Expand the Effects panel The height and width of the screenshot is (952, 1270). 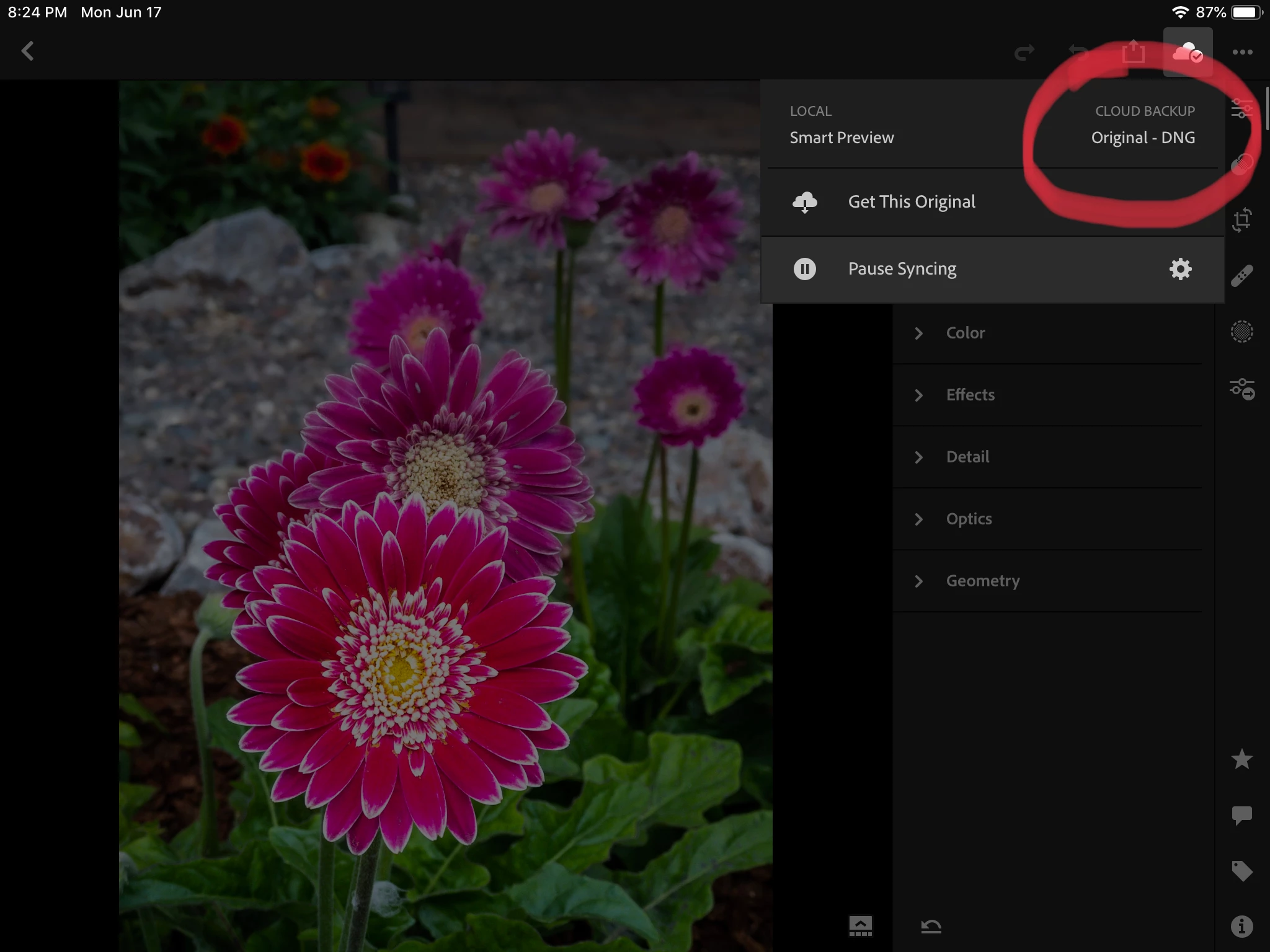click(970, 395)
